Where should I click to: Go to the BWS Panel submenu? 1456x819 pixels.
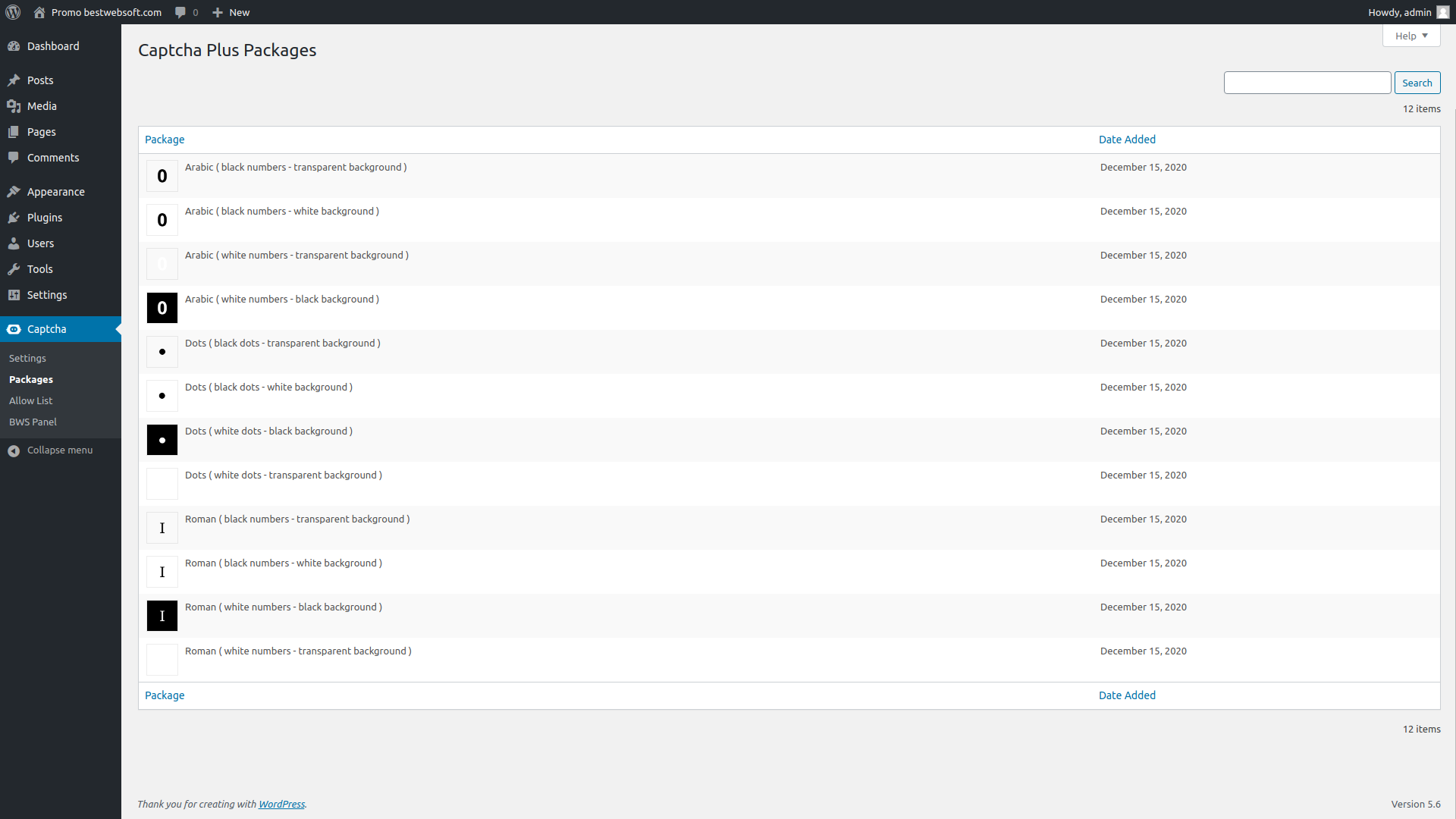point(33,422)
